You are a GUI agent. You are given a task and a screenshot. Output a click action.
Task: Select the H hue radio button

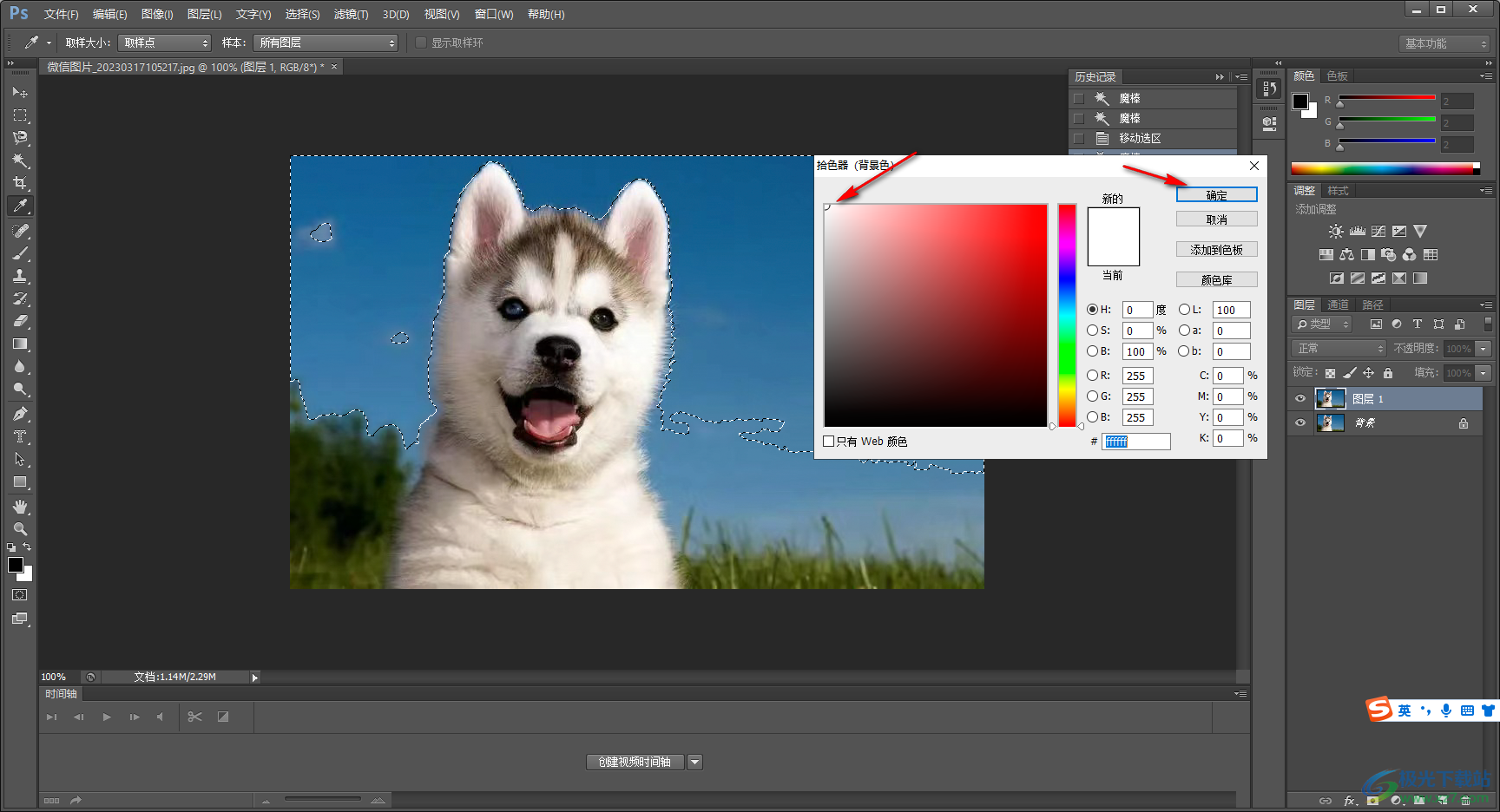pos(1093,310)
